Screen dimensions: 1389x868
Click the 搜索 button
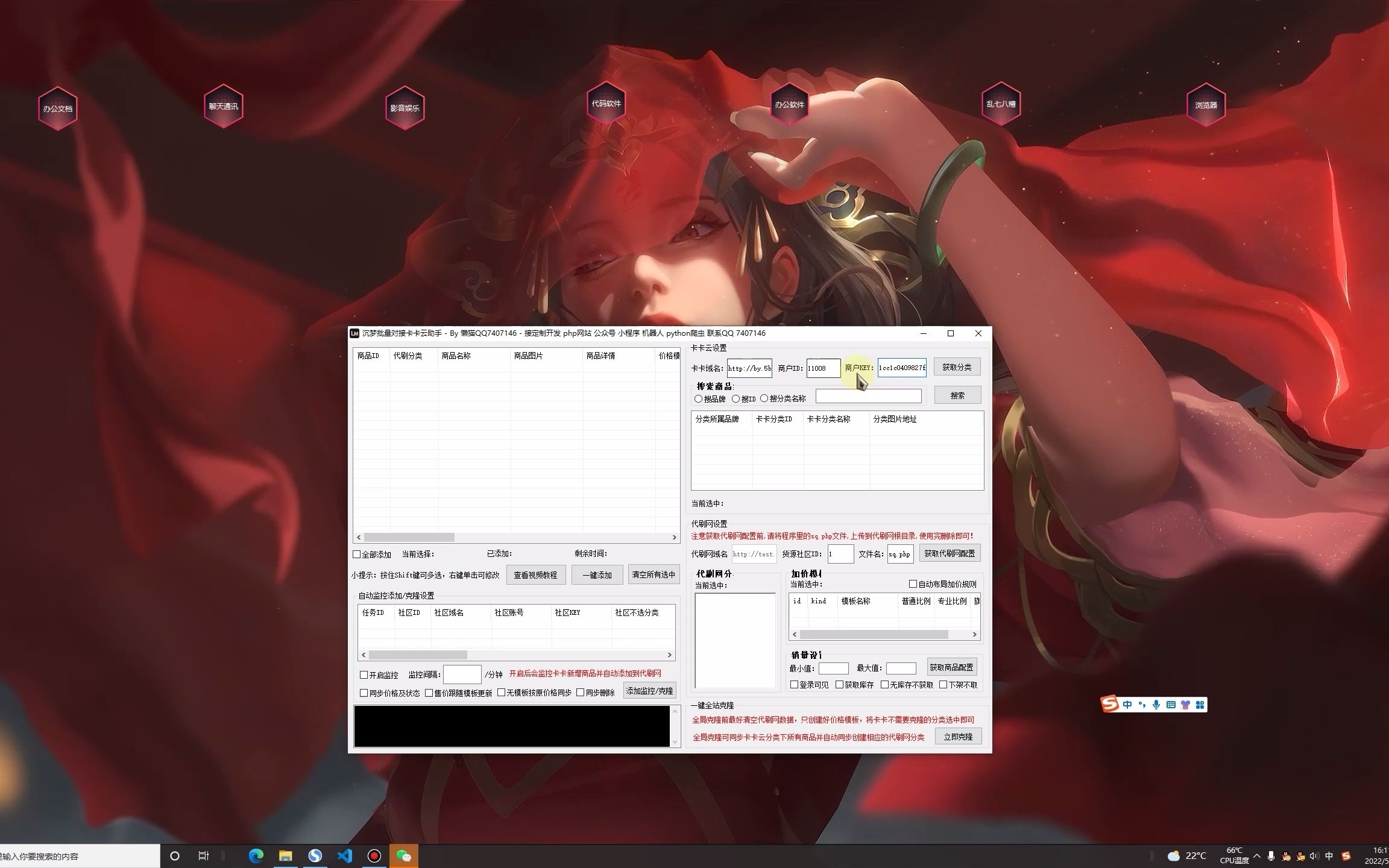[x=957, y=395]
